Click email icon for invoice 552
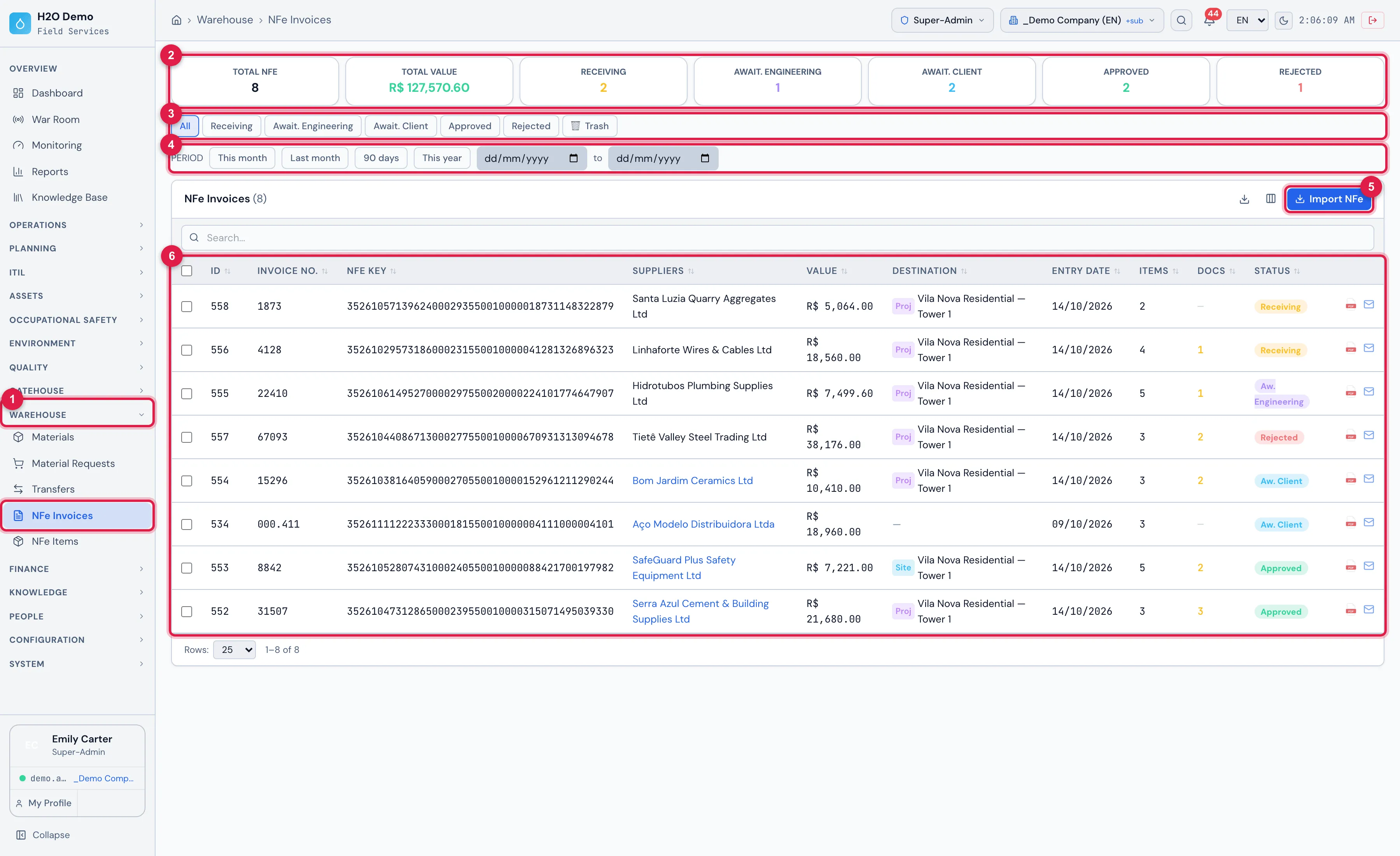 click(1369, 610)
